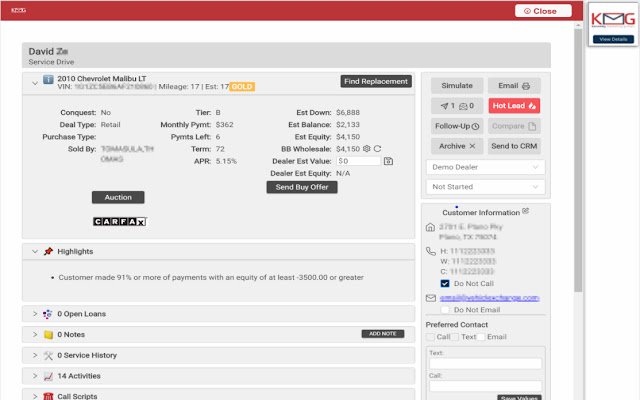Click the vertical scrollbar thumb

point(578,160)
